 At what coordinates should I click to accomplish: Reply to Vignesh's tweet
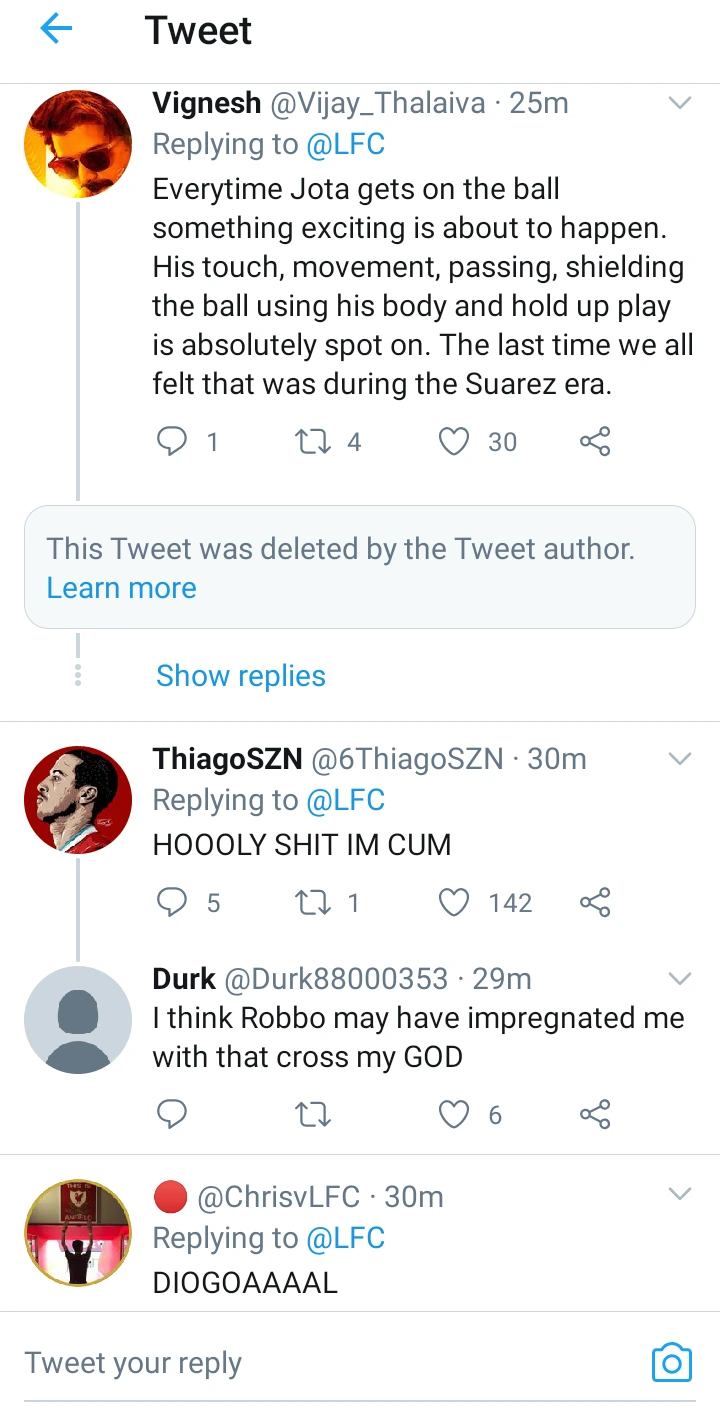click(173, 441)
